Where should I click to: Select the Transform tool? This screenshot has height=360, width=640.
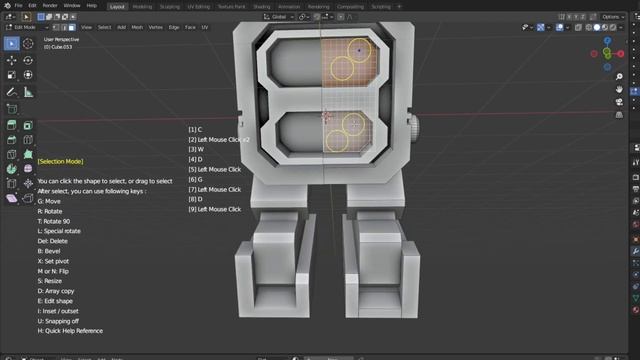tap(28, 75)
